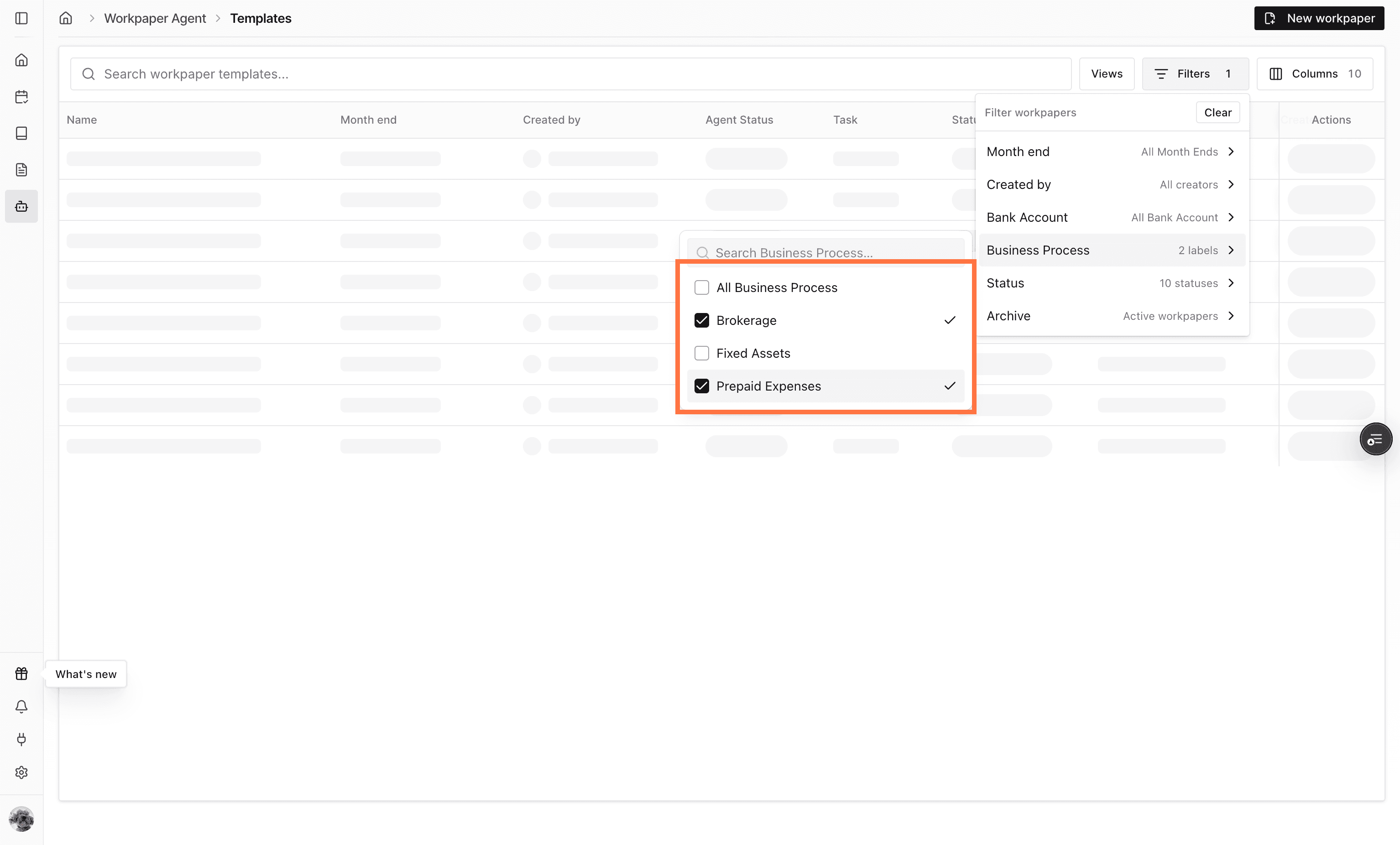1400x845 pixels.
Task: Open the Views dropdown
Action: pyautogui.click(x=1106, y=74)
